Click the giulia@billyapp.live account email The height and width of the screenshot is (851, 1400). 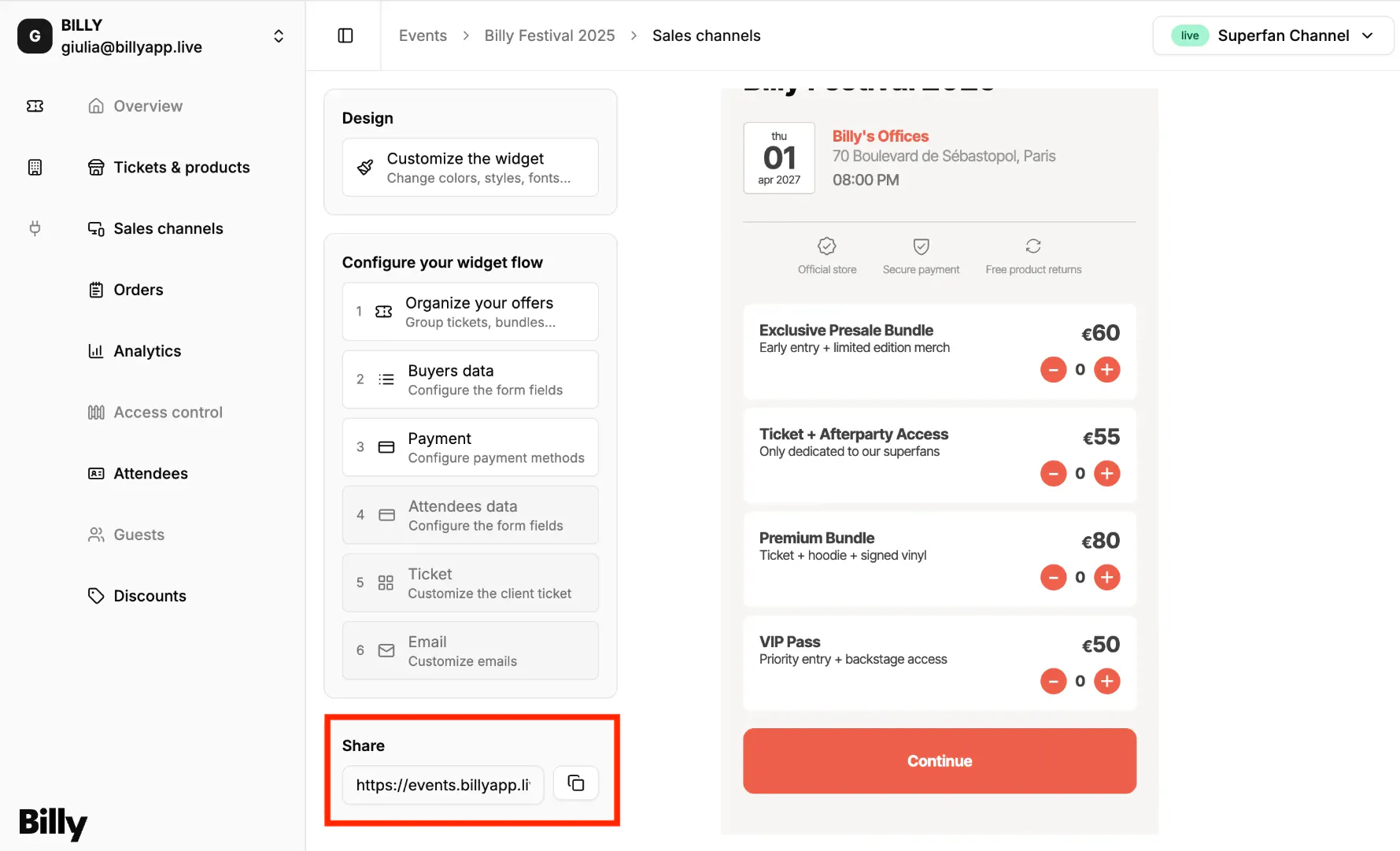pos(131,47)
